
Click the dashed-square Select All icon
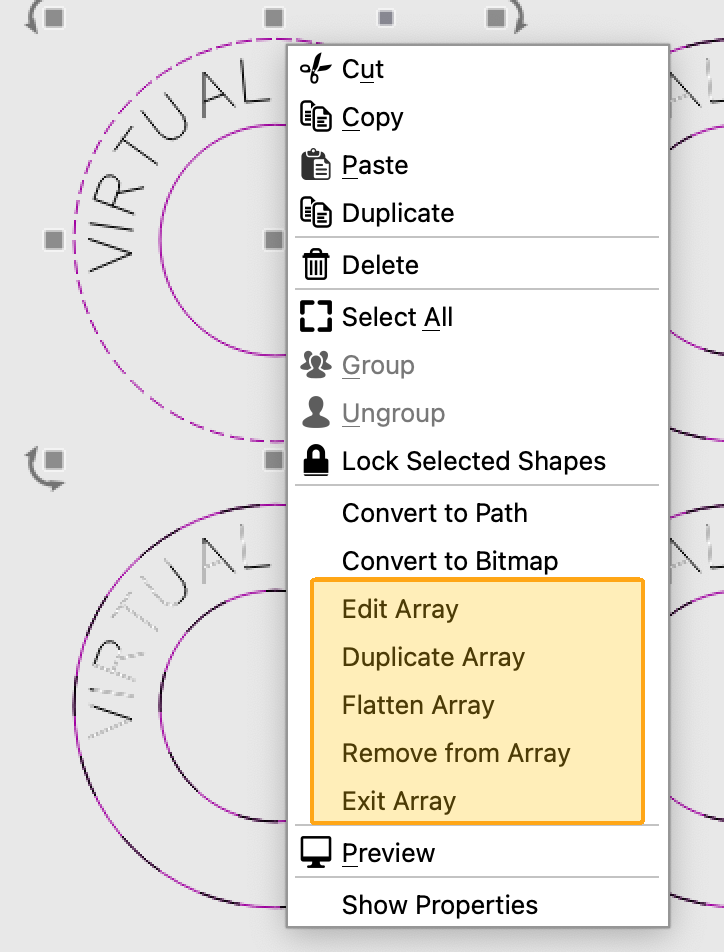pyautogui.click(x=315, y=317)
